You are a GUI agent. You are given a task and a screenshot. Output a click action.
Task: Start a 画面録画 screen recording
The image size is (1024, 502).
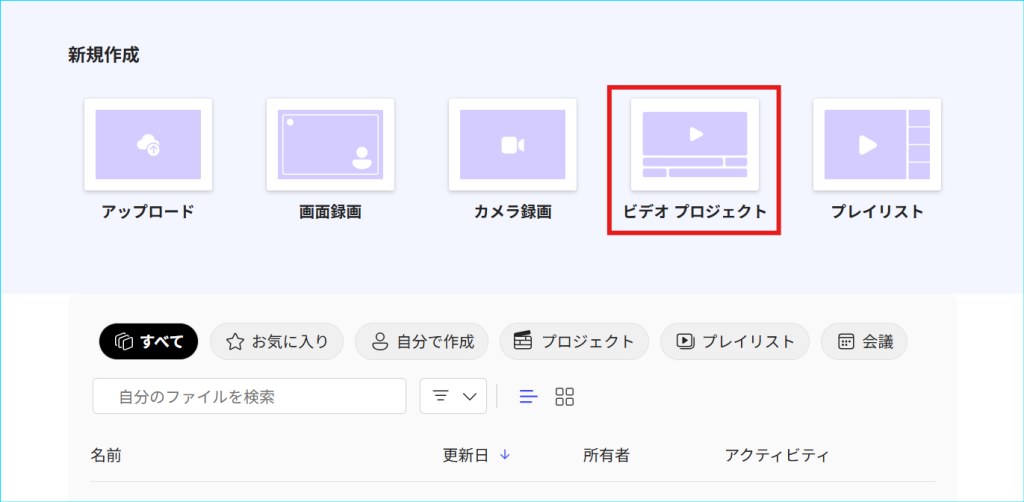330,145
